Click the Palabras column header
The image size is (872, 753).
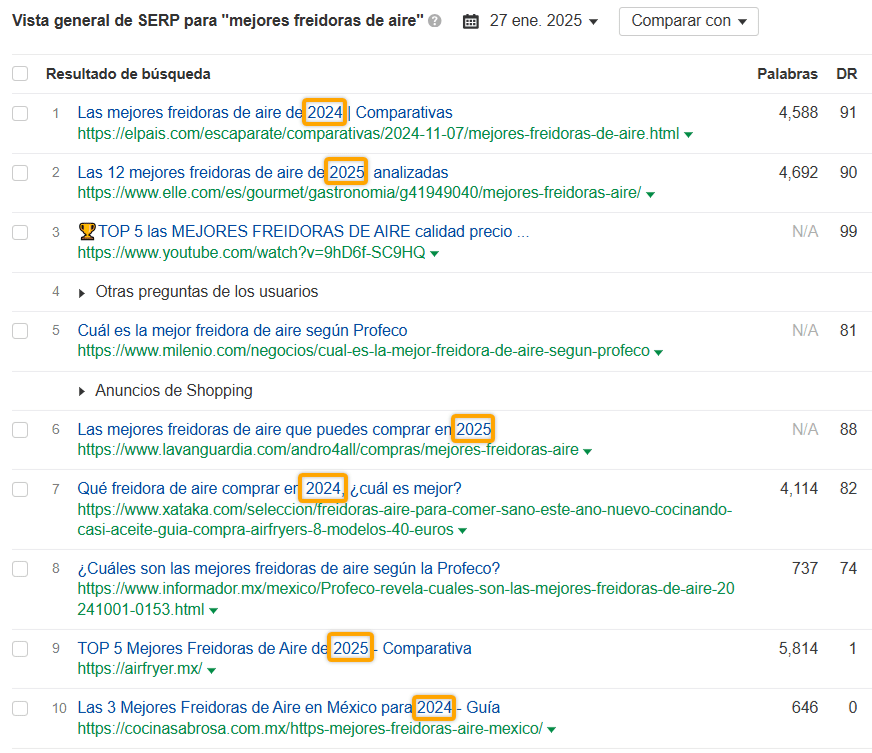coord(787,74)
